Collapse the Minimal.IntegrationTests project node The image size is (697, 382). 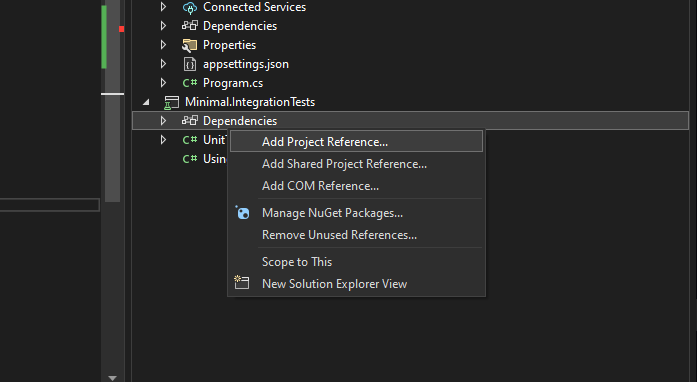146,102
